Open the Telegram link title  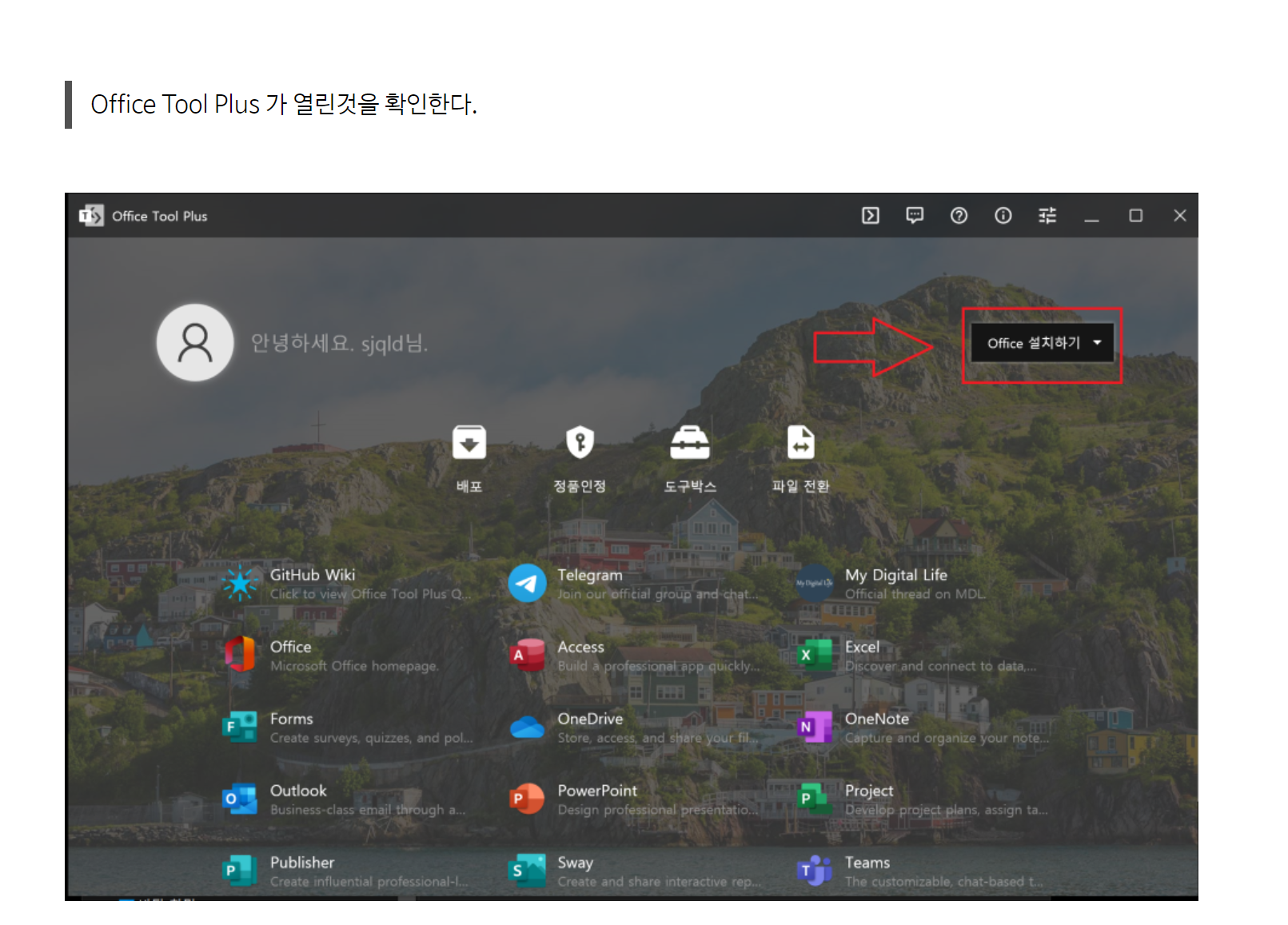tap(590, 575)
